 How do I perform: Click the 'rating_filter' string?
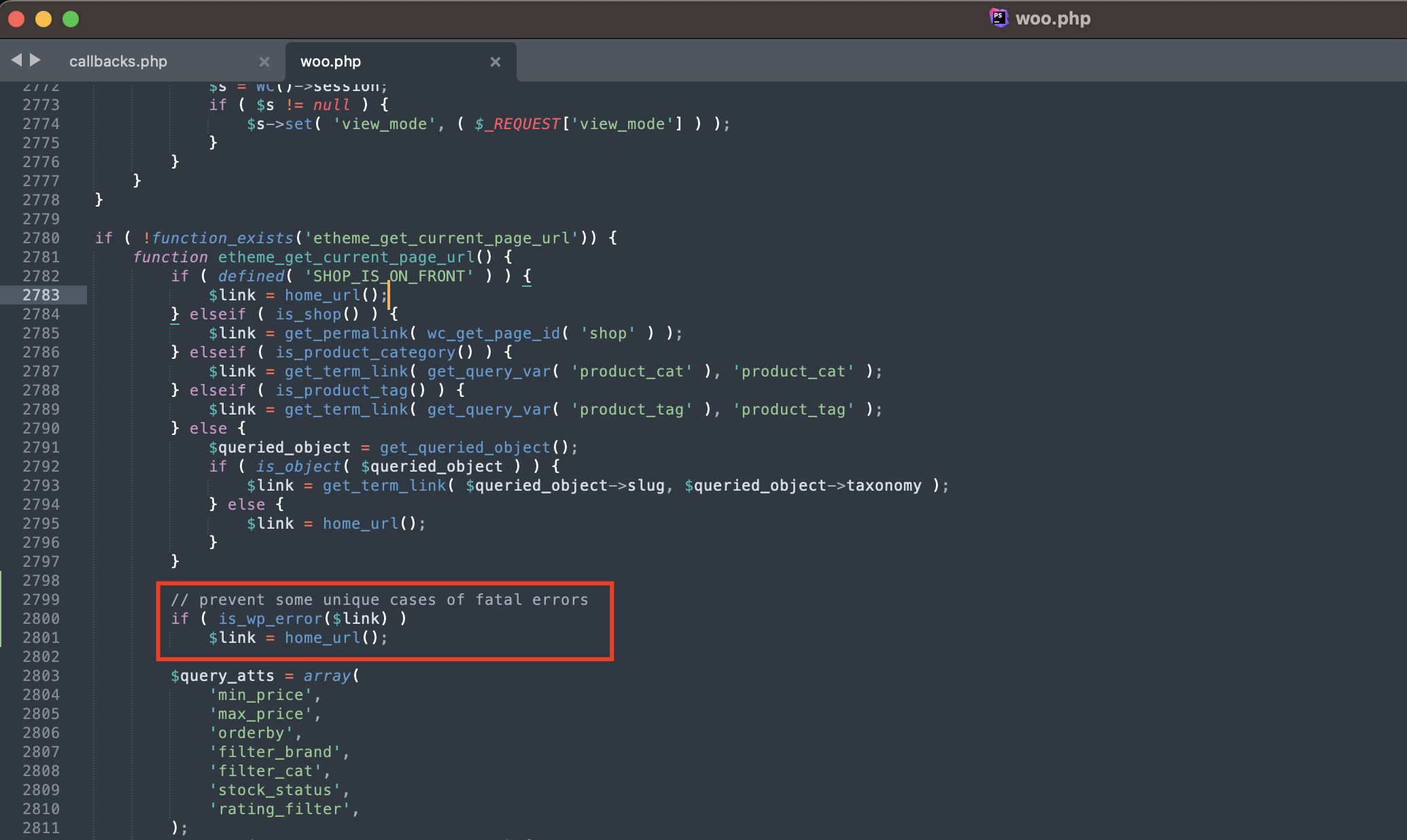279,809
